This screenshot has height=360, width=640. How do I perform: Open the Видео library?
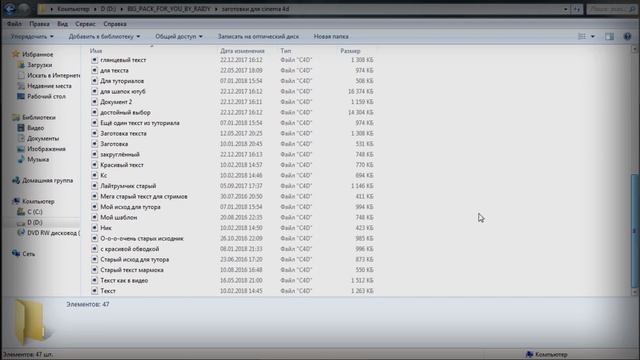(x=31, y=128)
